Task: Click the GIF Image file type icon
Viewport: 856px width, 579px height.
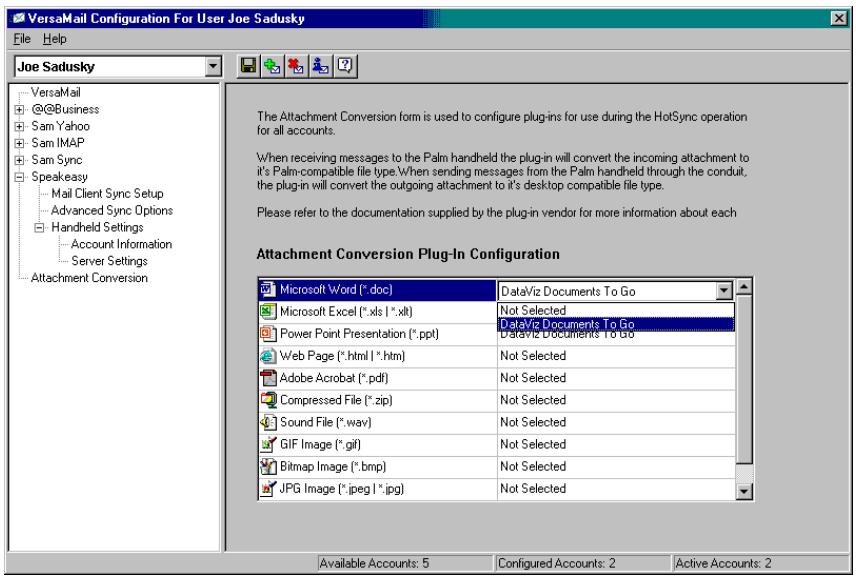Action: coord(268,444)
